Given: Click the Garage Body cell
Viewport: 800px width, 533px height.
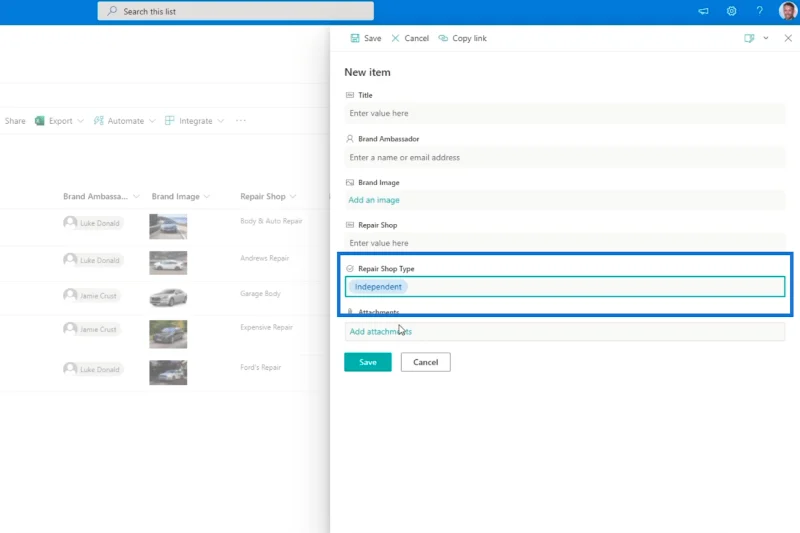Looking at the screenshot, I should click(x=261, y=294).
